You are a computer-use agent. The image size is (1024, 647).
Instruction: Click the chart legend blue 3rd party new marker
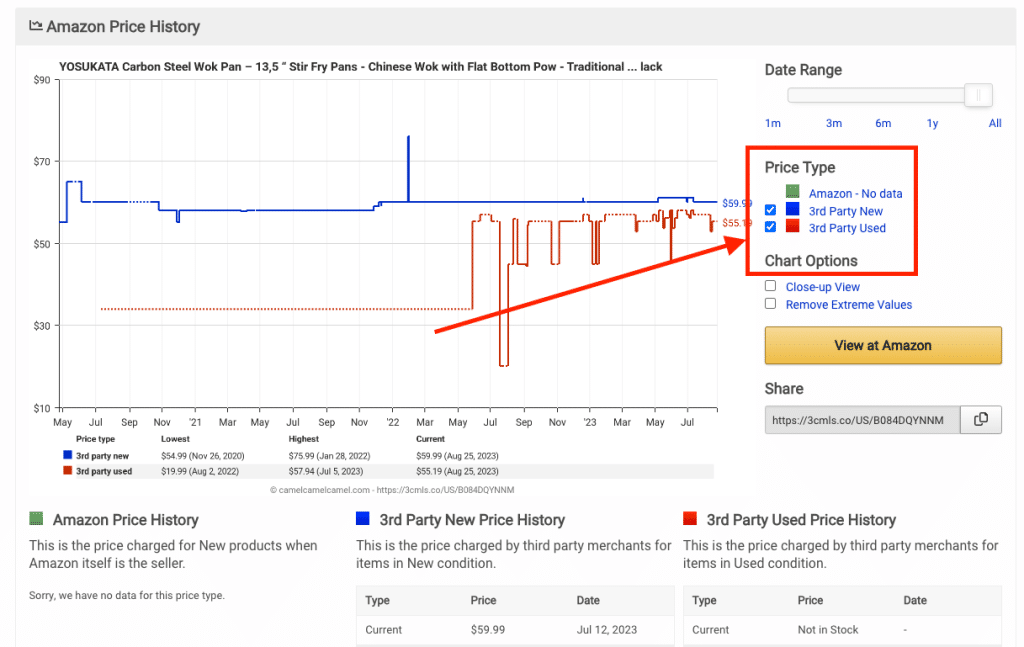[x=67, y=455]
